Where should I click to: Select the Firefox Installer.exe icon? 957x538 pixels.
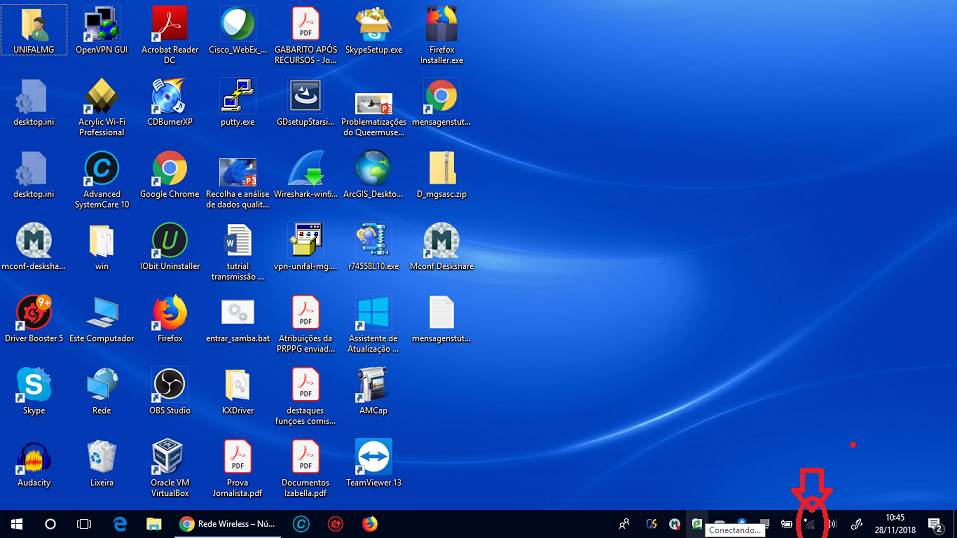pyautogui.click(x=441, y=34)
